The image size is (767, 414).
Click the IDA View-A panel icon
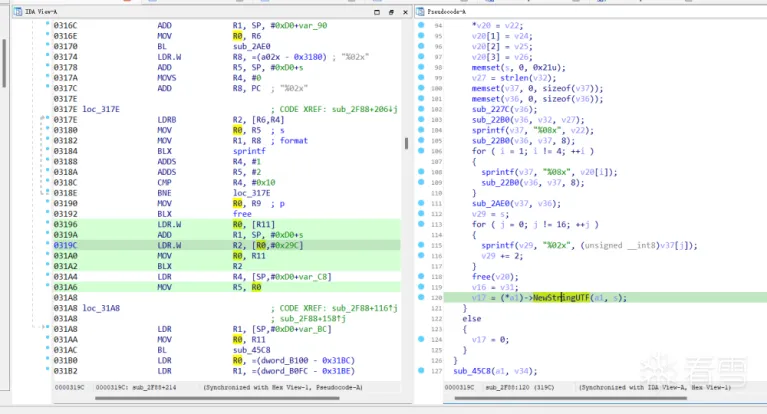pyautogui.click(x=18, y=11)
